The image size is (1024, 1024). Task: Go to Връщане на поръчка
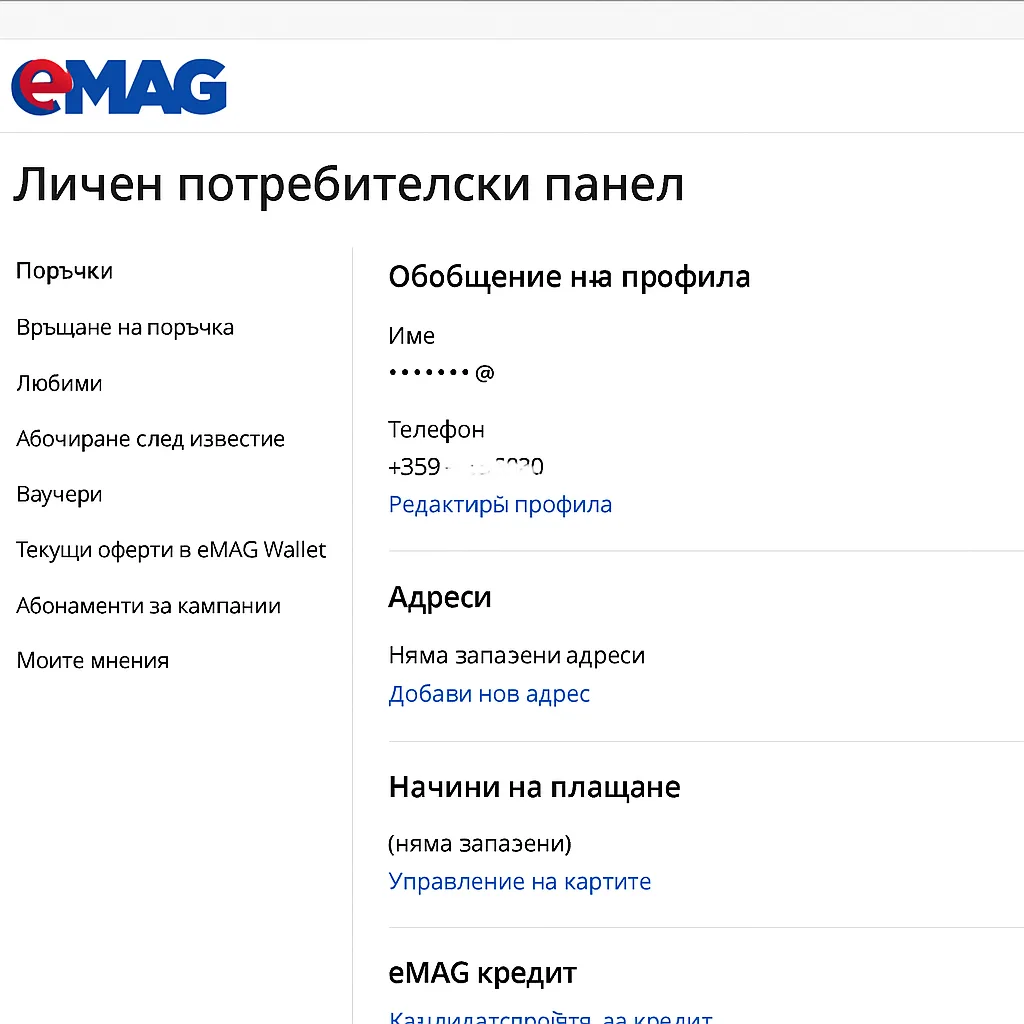[x=125, y=328]
